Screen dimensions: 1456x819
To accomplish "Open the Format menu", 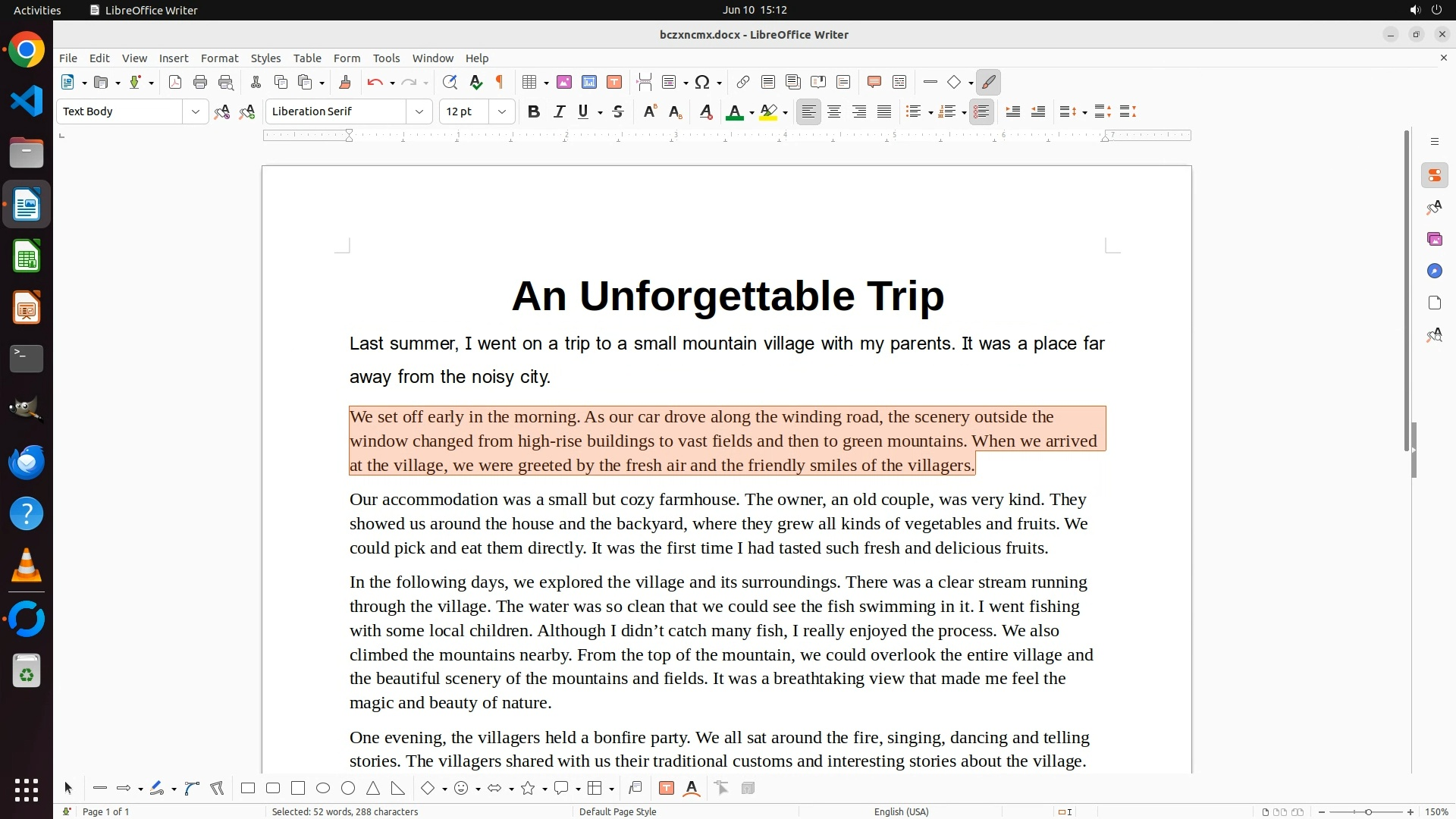I will pyautogui.click(x=219, y=58).
